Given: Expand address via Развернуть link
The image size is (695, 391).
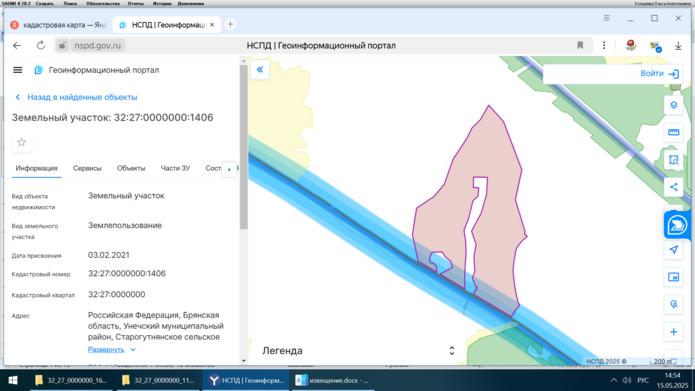Looking at the screenshot, I should [106, 349].
